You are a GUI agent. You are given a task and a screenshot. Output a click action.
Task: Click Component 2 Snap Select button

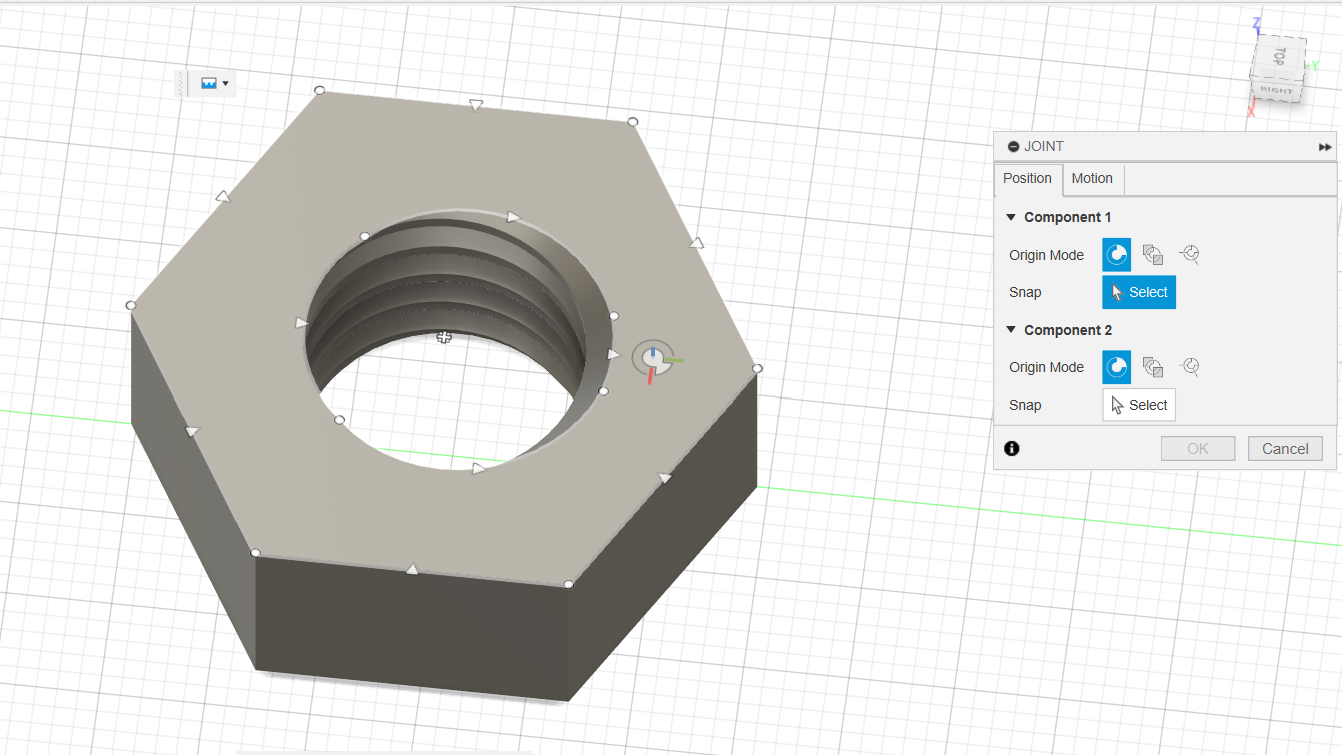point(1139,405)
